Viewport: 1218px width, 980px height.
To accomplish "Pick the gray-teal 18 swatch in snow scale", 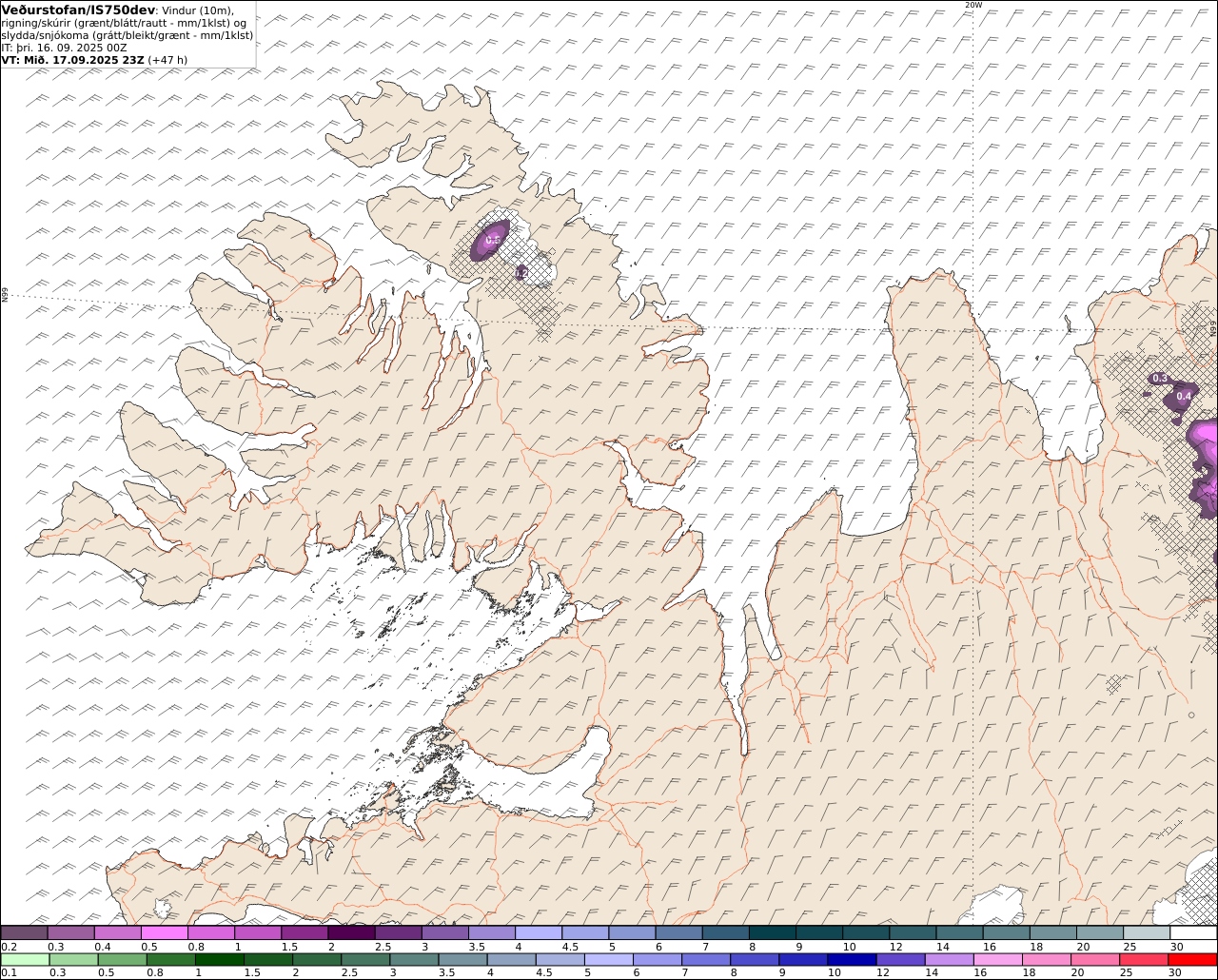I will tap(1052, 932).
